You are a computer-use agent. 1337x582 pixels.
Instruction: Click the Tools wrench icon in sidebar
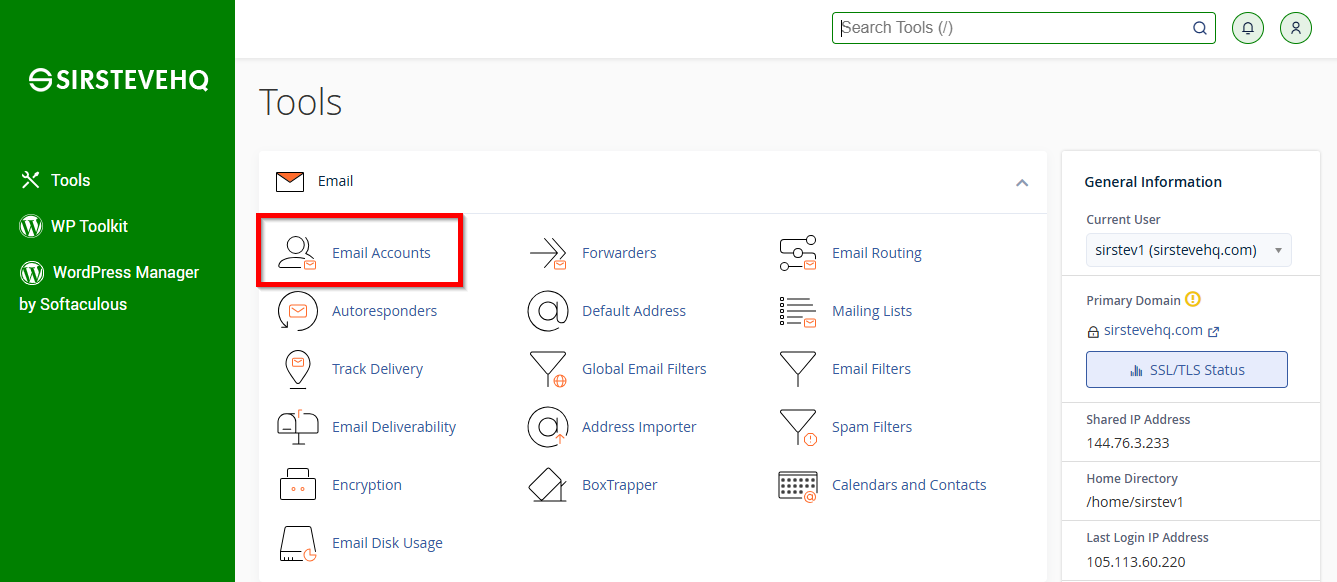click(x=31, y=180)
